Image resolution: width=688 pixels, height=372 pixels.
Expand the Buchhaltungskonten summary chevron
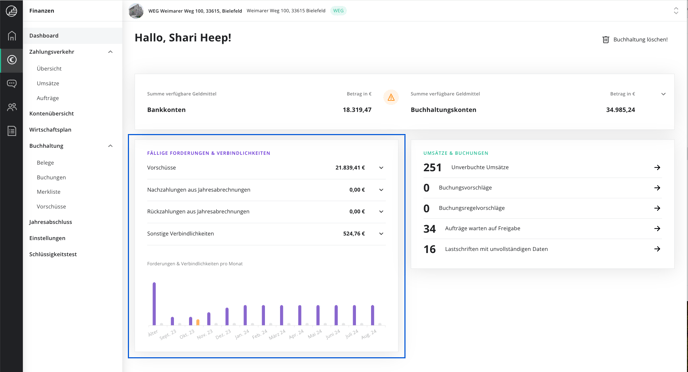pyautogui.click(x=663, y=94)
